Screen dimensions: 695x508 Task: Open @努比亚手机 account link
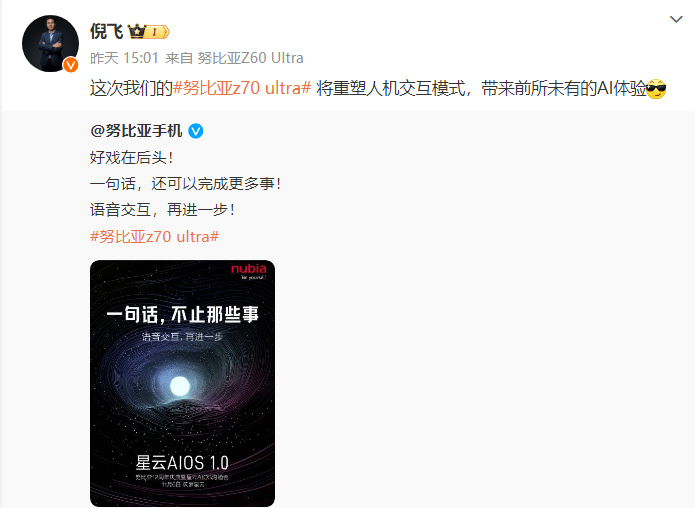click(136, 131)
